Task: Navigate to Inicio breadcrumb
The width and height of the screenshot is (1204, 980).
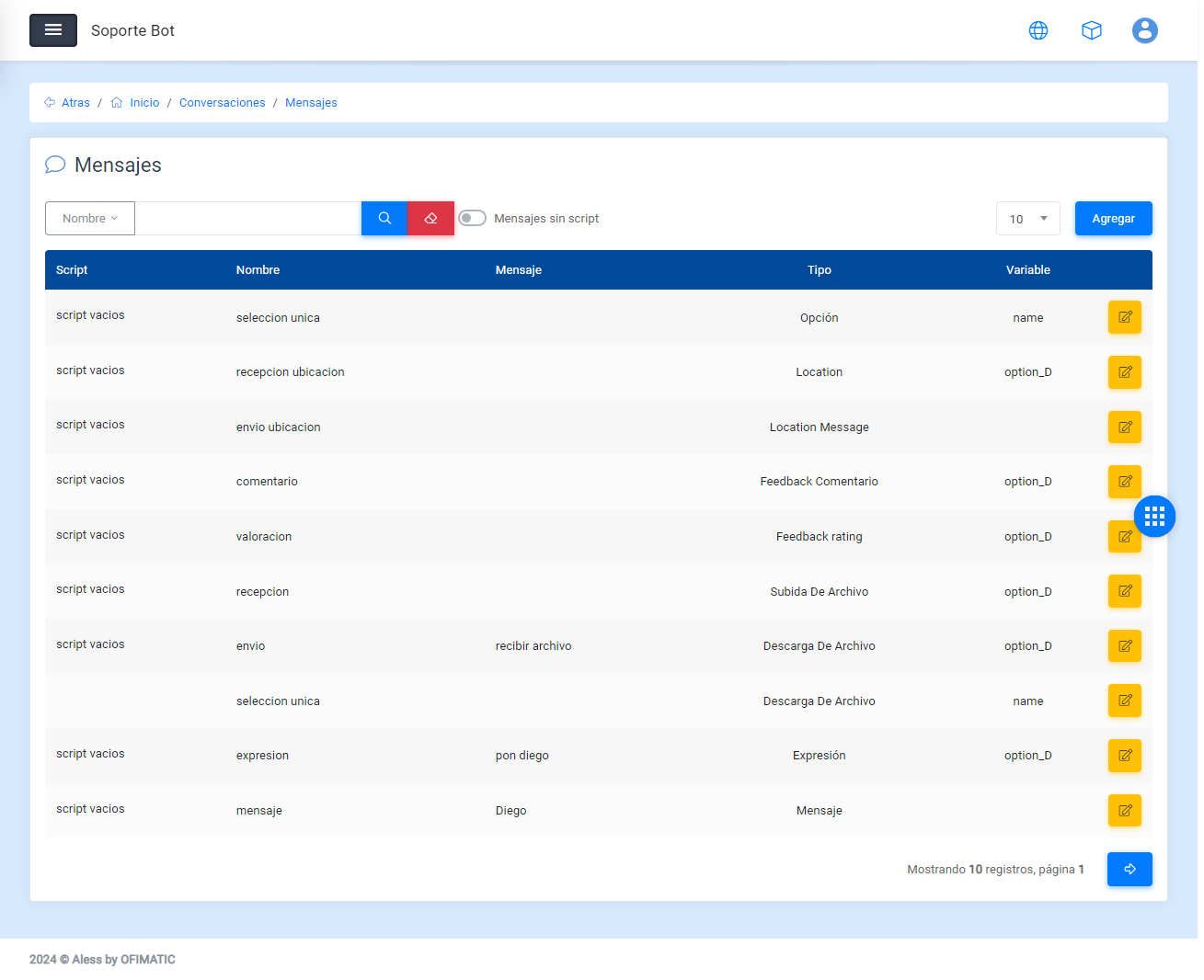Action: [x=144, y=103]
